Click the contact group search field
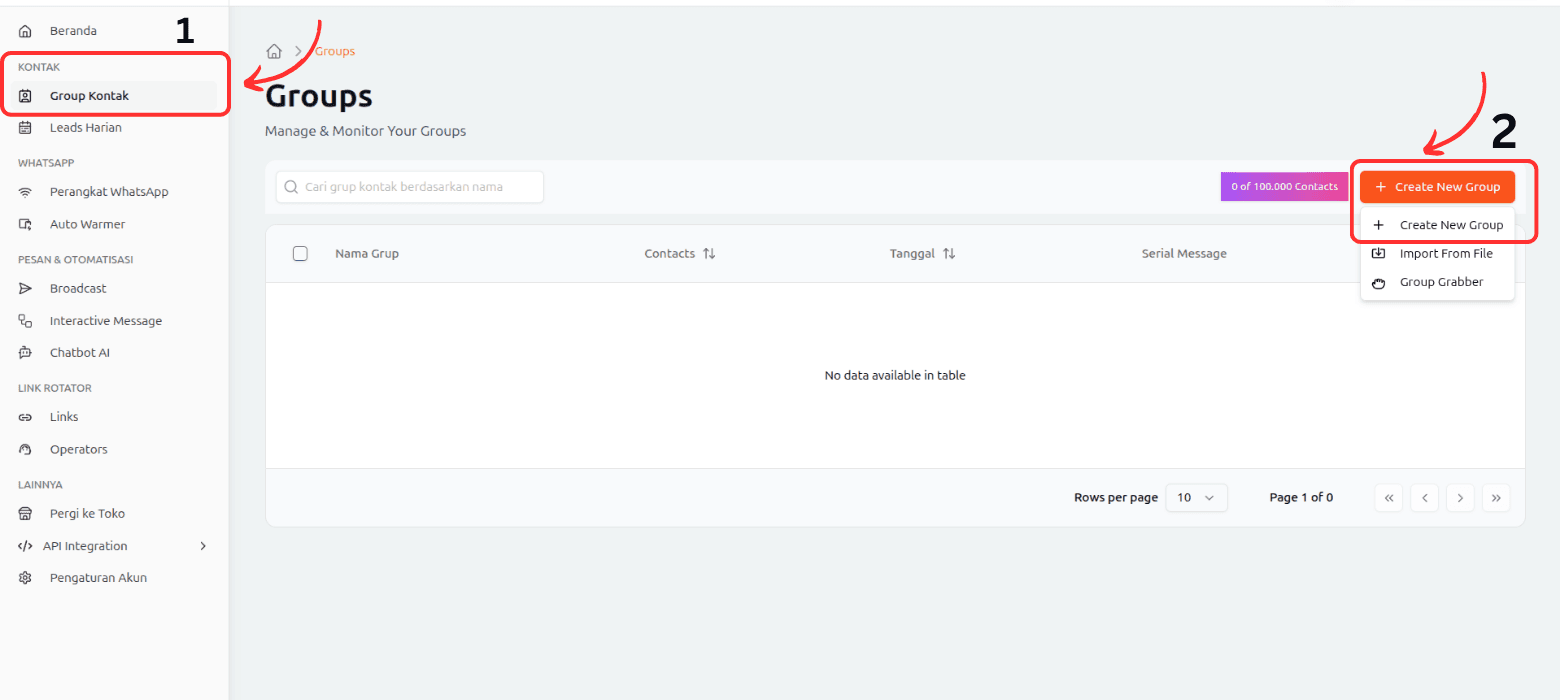 point(410,187)
